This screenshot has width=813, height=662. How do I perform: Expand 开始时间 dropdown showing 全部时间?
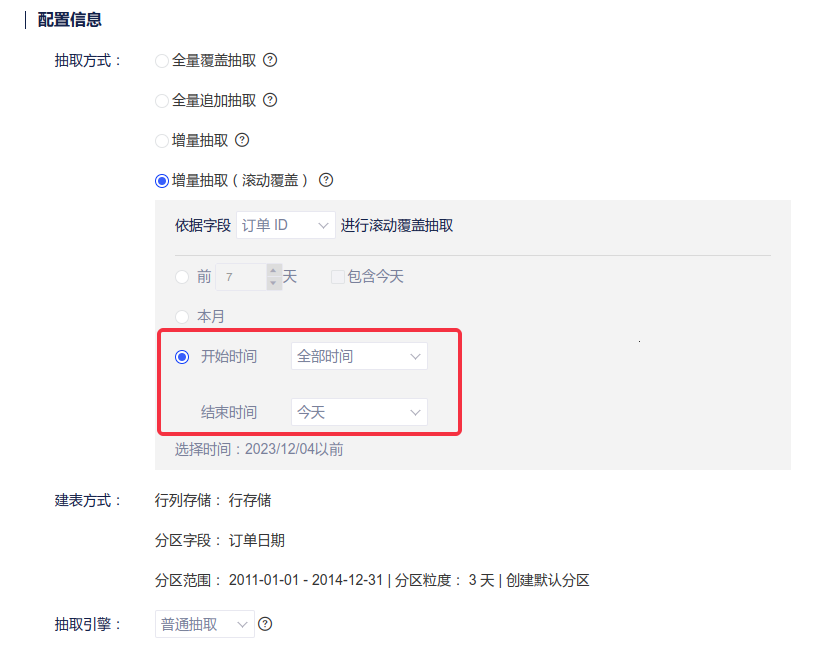pyautogui.click(x=359, y=357)
